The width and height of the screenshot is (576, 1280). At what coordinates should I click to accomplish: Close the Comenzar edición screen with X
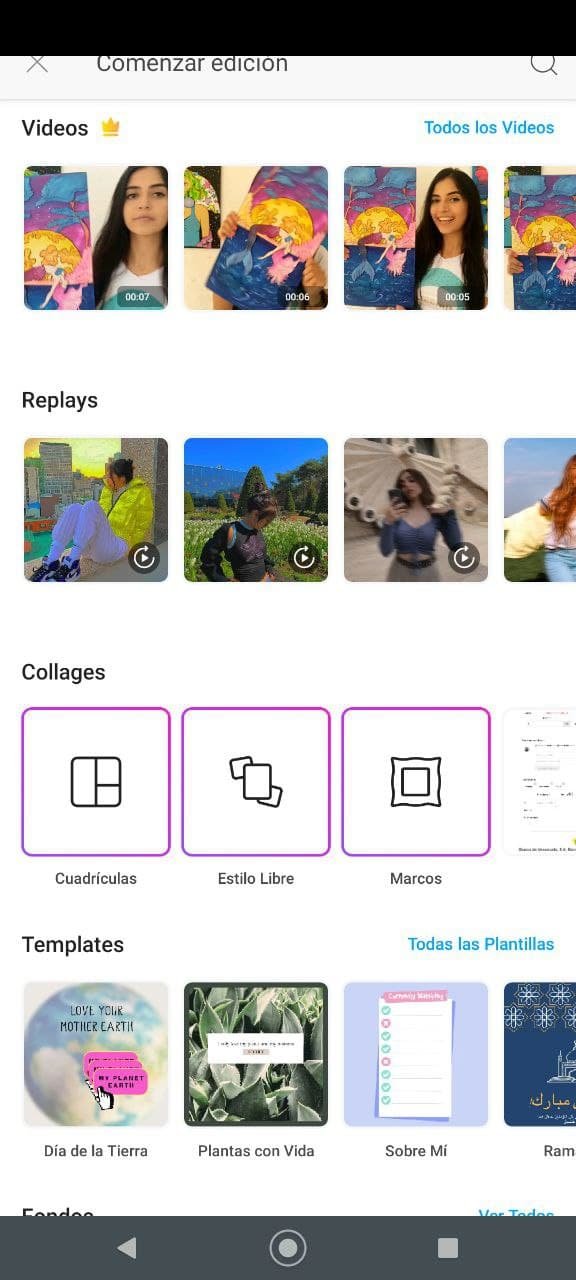click(37, 64)
